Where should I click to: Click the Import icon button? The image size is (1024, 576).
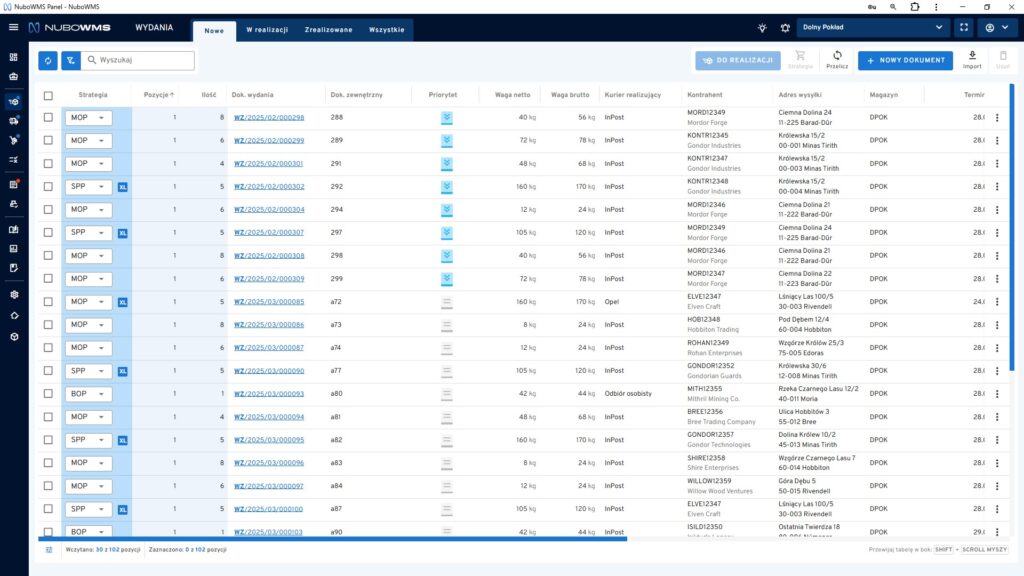(972, 60)
